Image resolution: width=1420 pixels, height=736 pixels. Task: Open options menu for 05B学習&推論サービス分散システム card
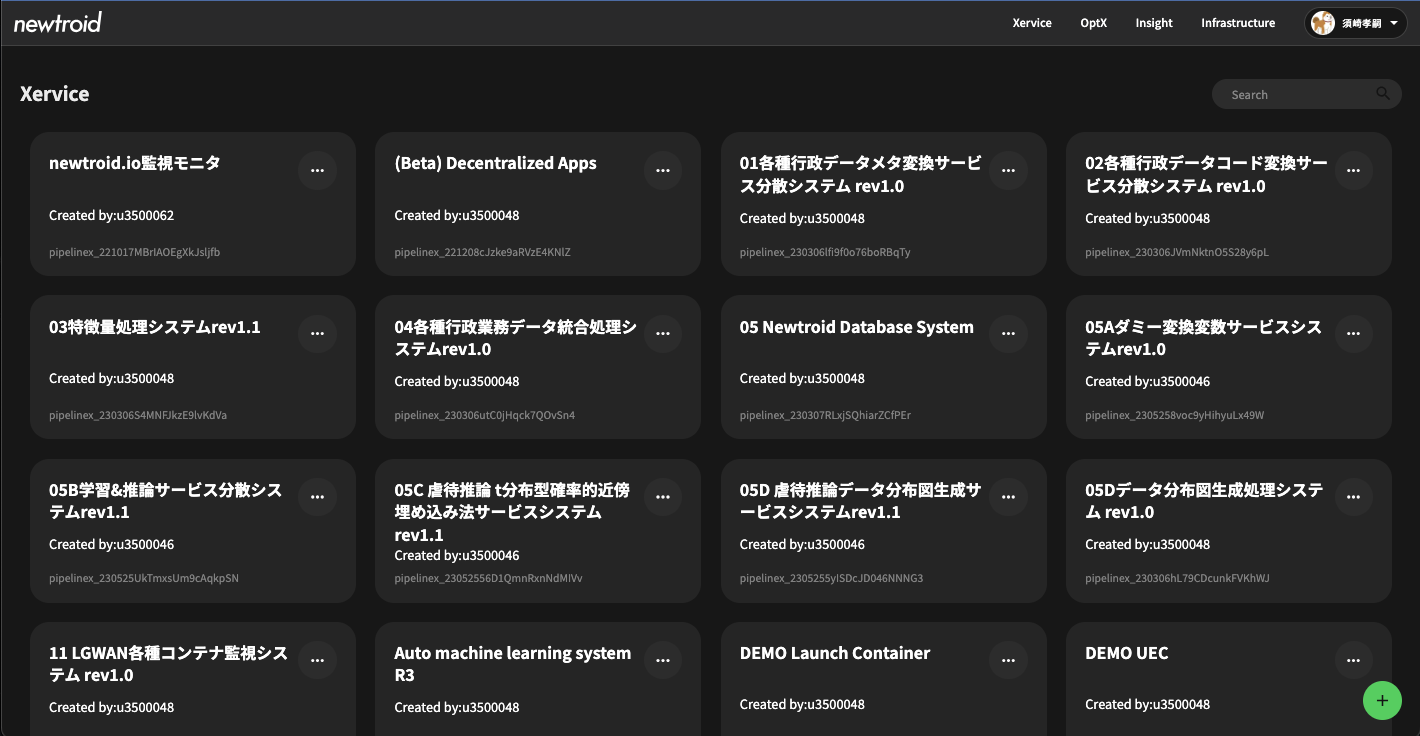317,497
